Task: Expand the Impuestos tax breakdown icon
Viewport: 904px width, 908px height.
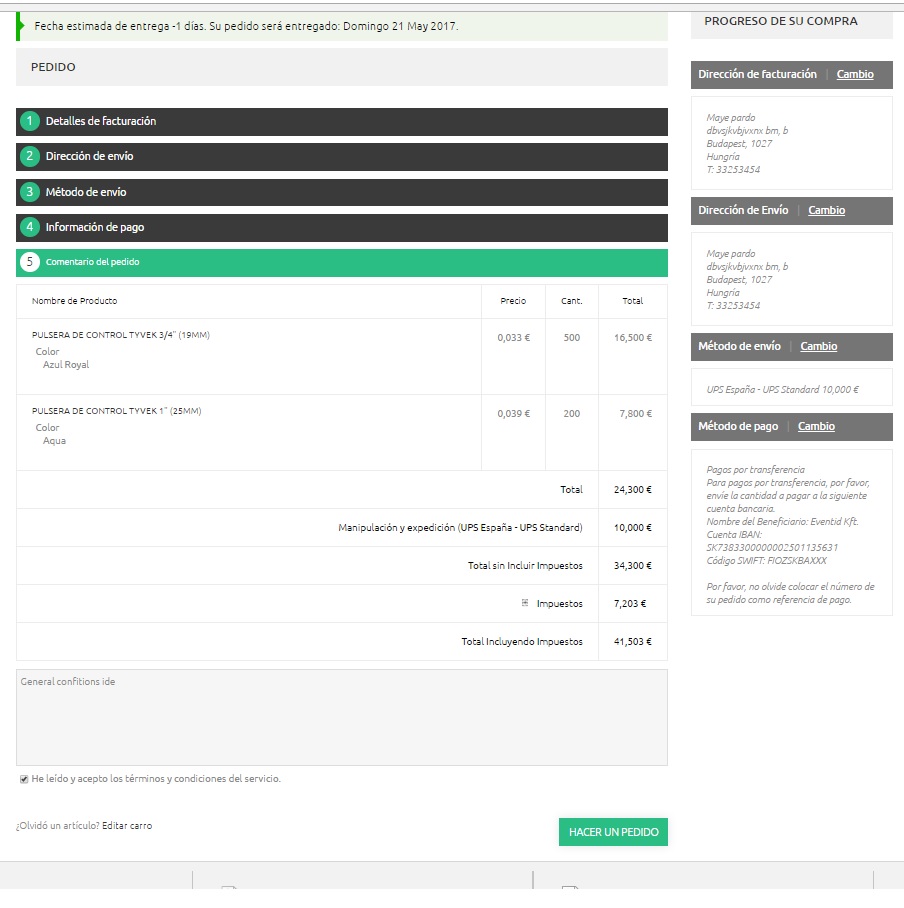Action: point(524,603)
